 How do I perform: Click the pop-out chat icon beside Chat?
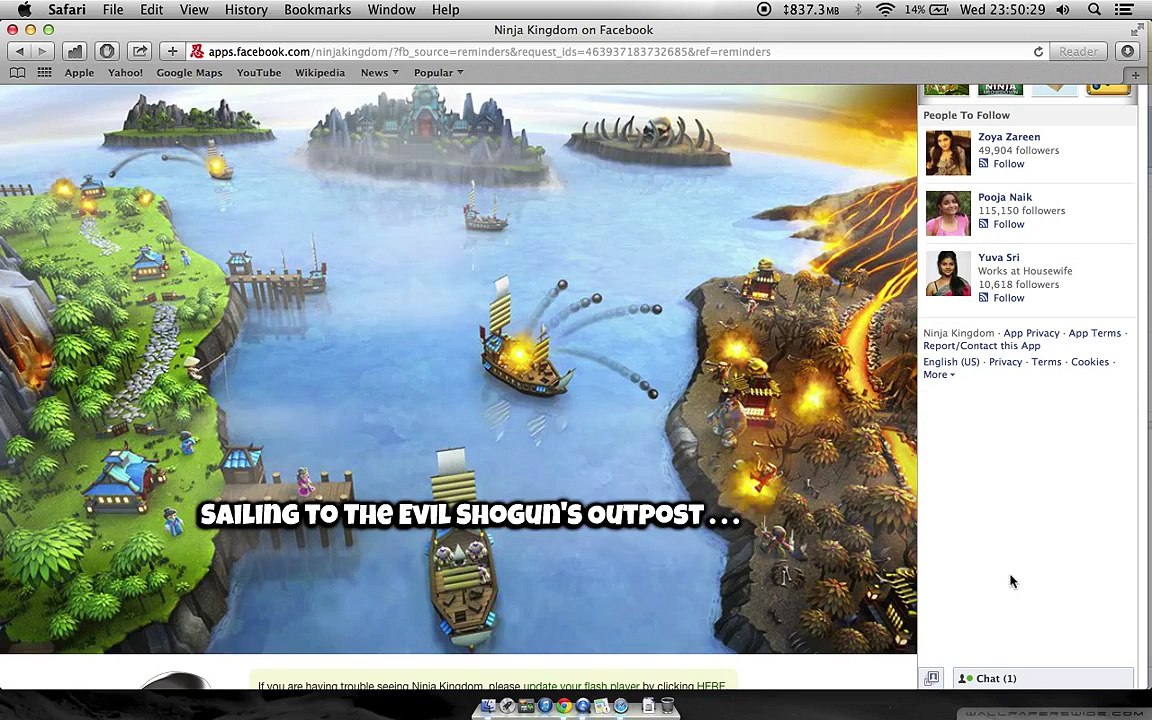pyautogui.click(x=932, y=678)
